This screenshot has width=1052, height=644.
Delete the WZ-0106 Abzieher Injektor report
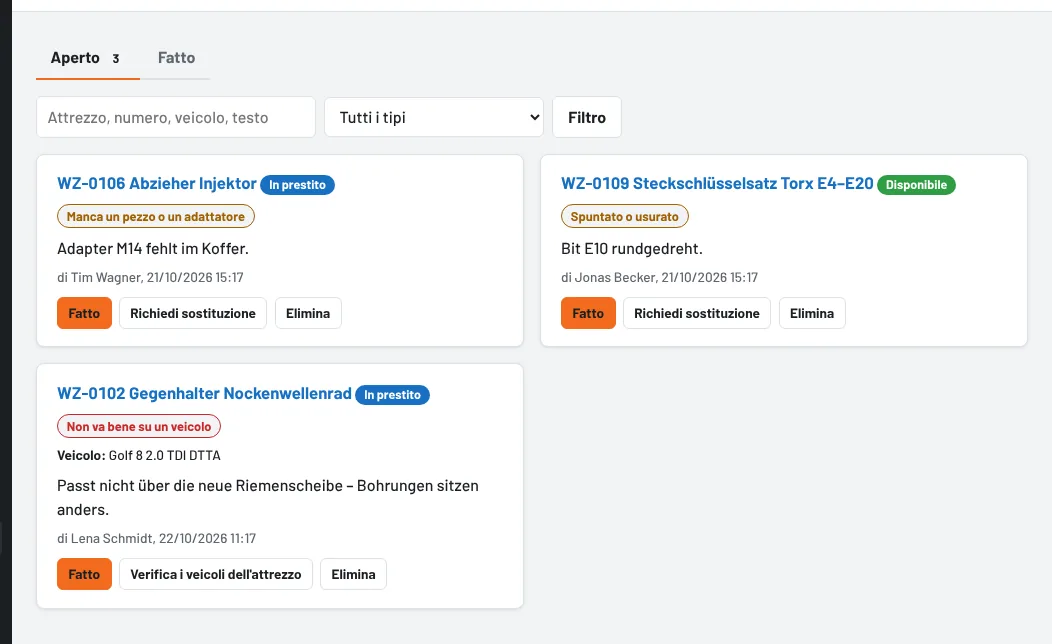(308, 313)
